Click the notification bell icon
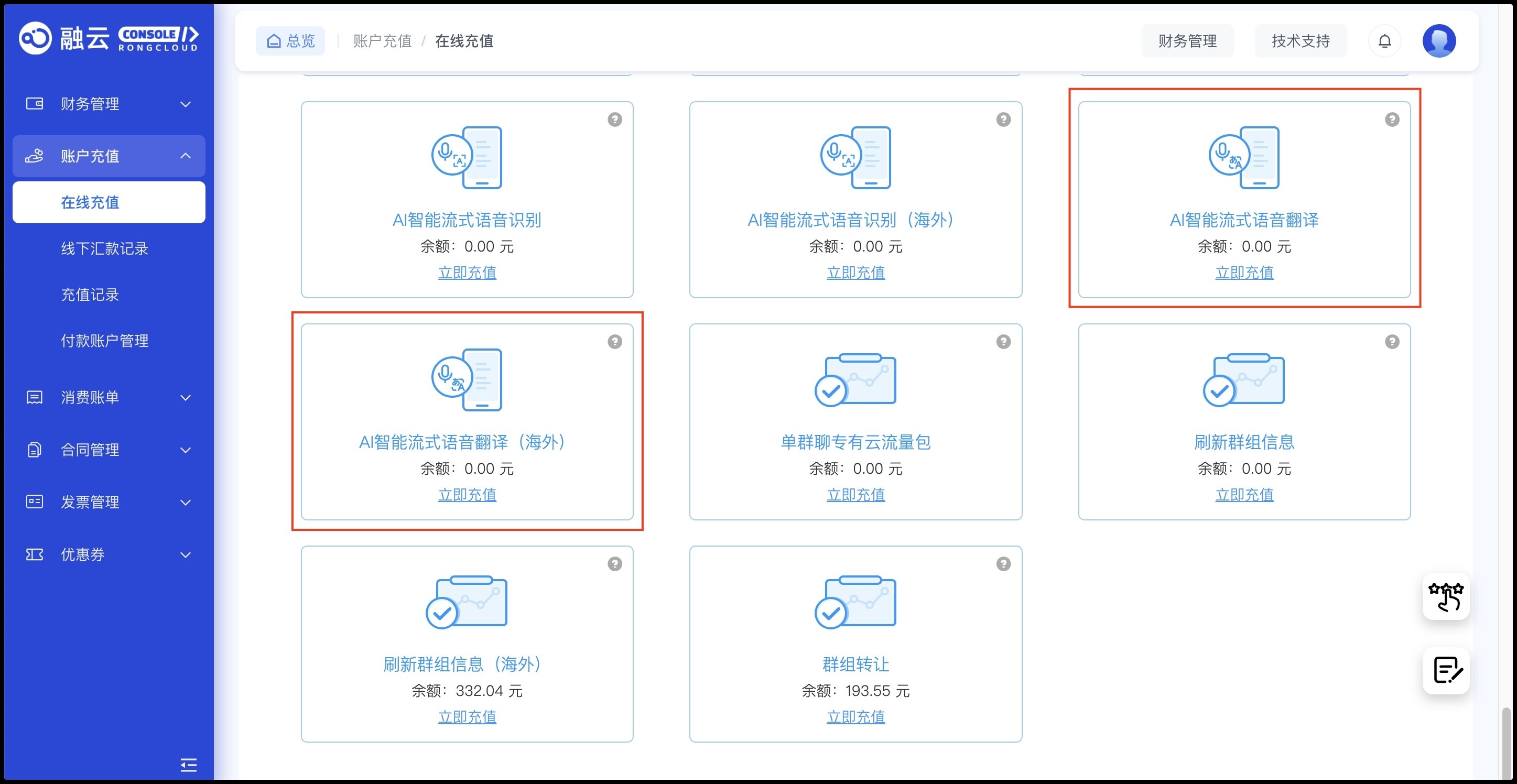Viewport: 1517px width, 784px height. pyautogui.click(x=1384, y=41)
